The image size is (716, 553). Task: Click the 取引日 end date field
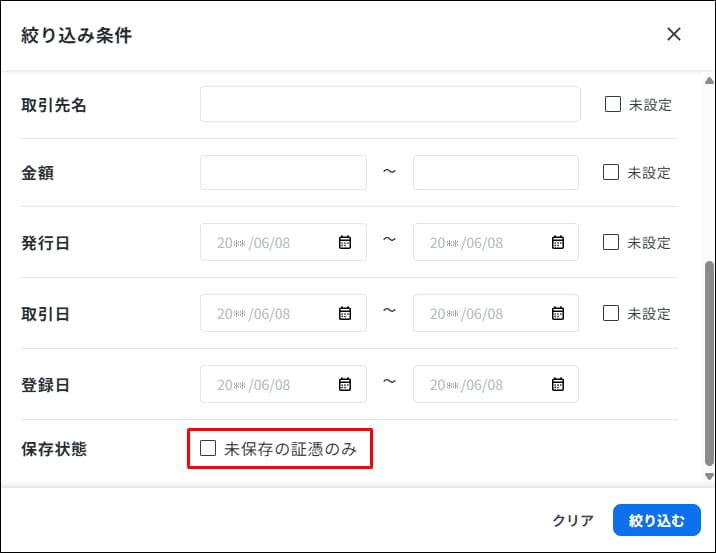496,313
